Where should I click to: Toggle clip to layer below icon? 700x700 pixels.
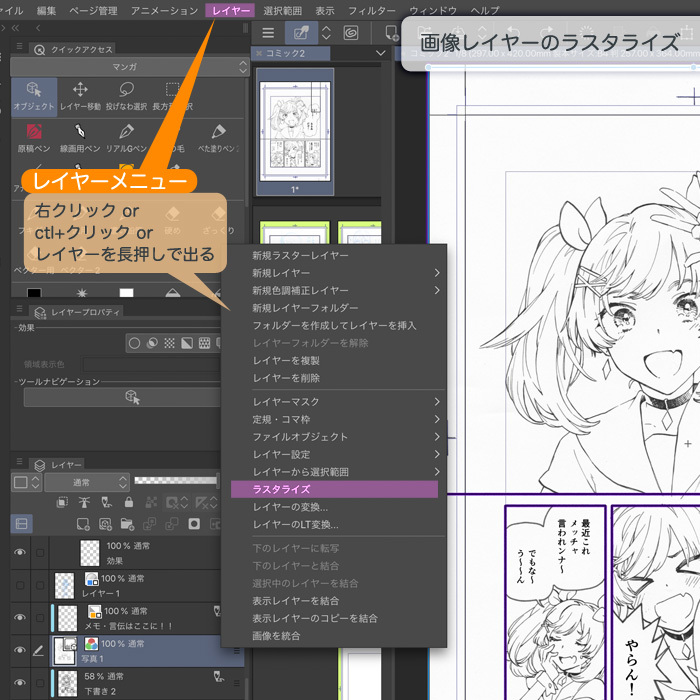point(62,502)
